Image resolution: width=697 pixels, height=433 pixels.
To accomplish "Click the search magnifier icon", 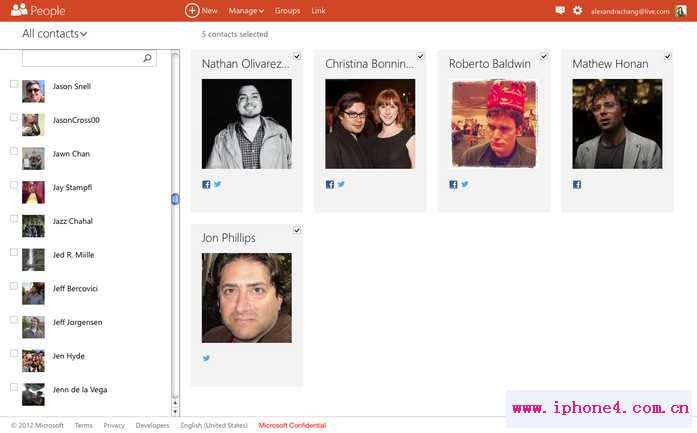I will (148, 59).
